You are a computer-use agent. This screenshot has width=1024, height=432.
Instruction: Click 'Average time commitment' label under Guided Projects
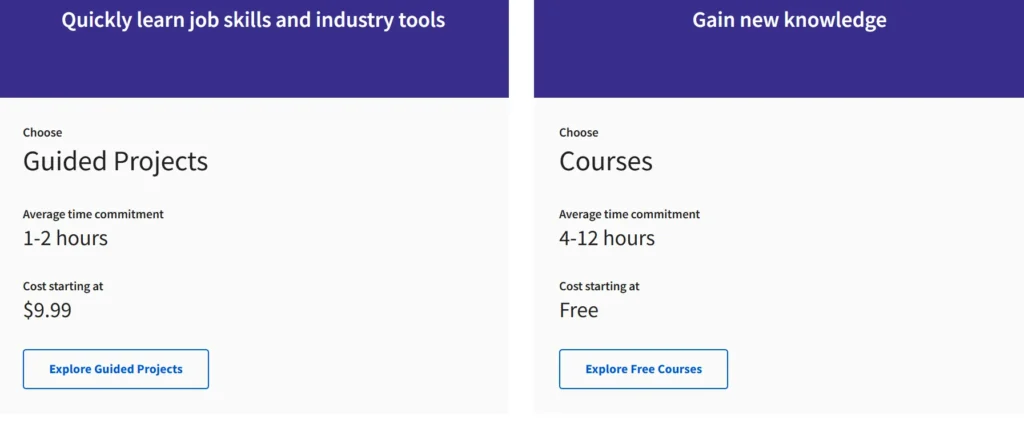coord(93,214)
